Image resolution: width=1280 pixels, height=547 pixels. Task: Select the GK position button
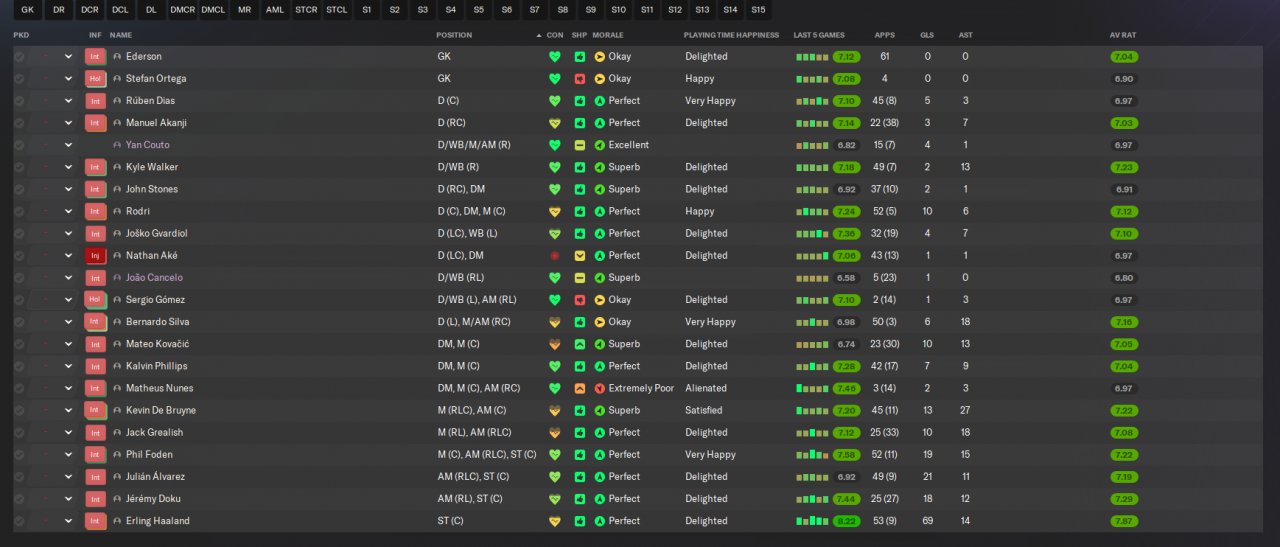(x=27, y=10)
